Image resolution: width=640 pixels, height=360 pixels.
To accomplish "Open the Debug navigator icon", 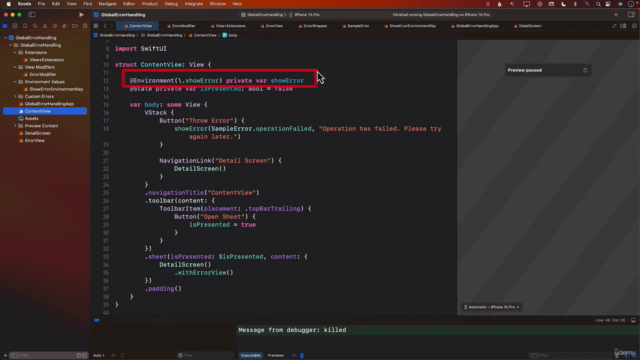I will pos(64,26).
